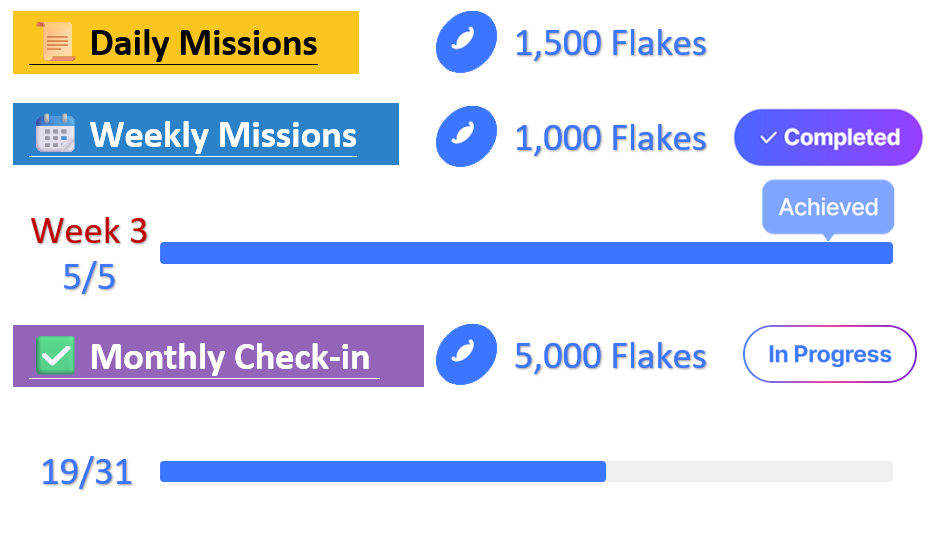Click the flake coin icon next to 1,500 Flakes
Image resolution: width=949 pixels, height=535 pixels.
click(466, 42)
